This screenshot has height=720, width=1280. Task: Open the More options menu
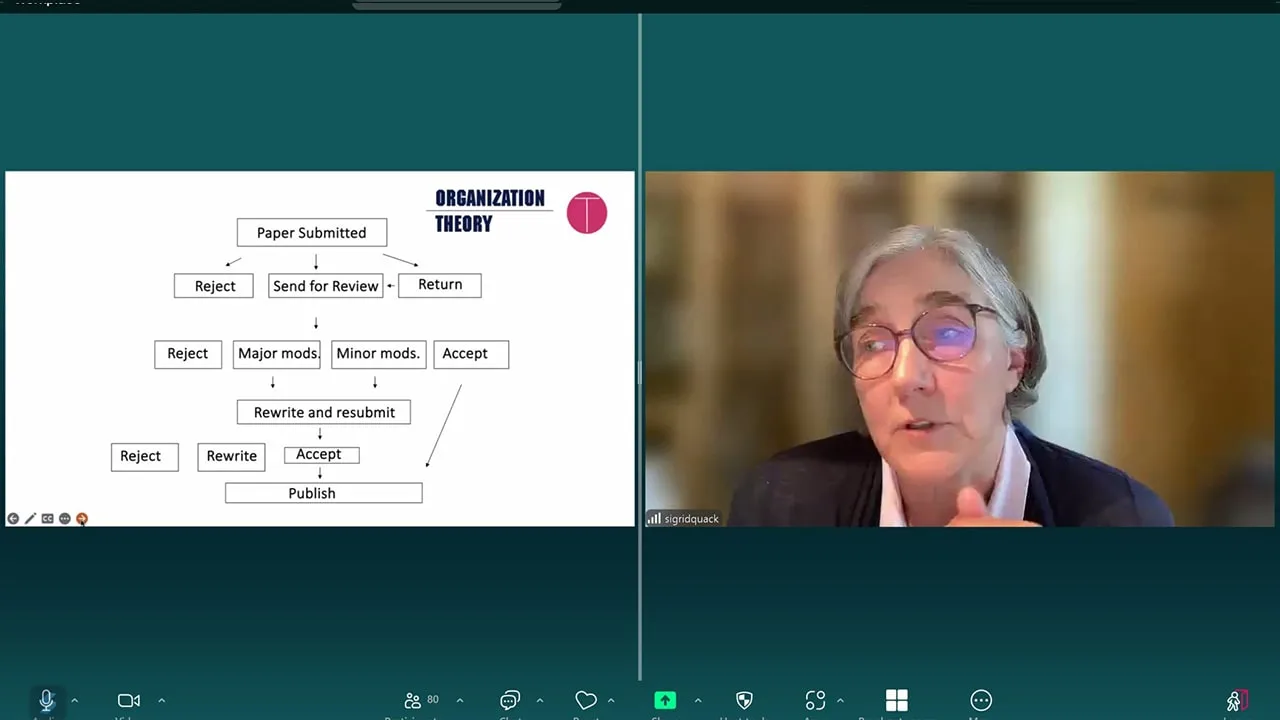(981, 701)
